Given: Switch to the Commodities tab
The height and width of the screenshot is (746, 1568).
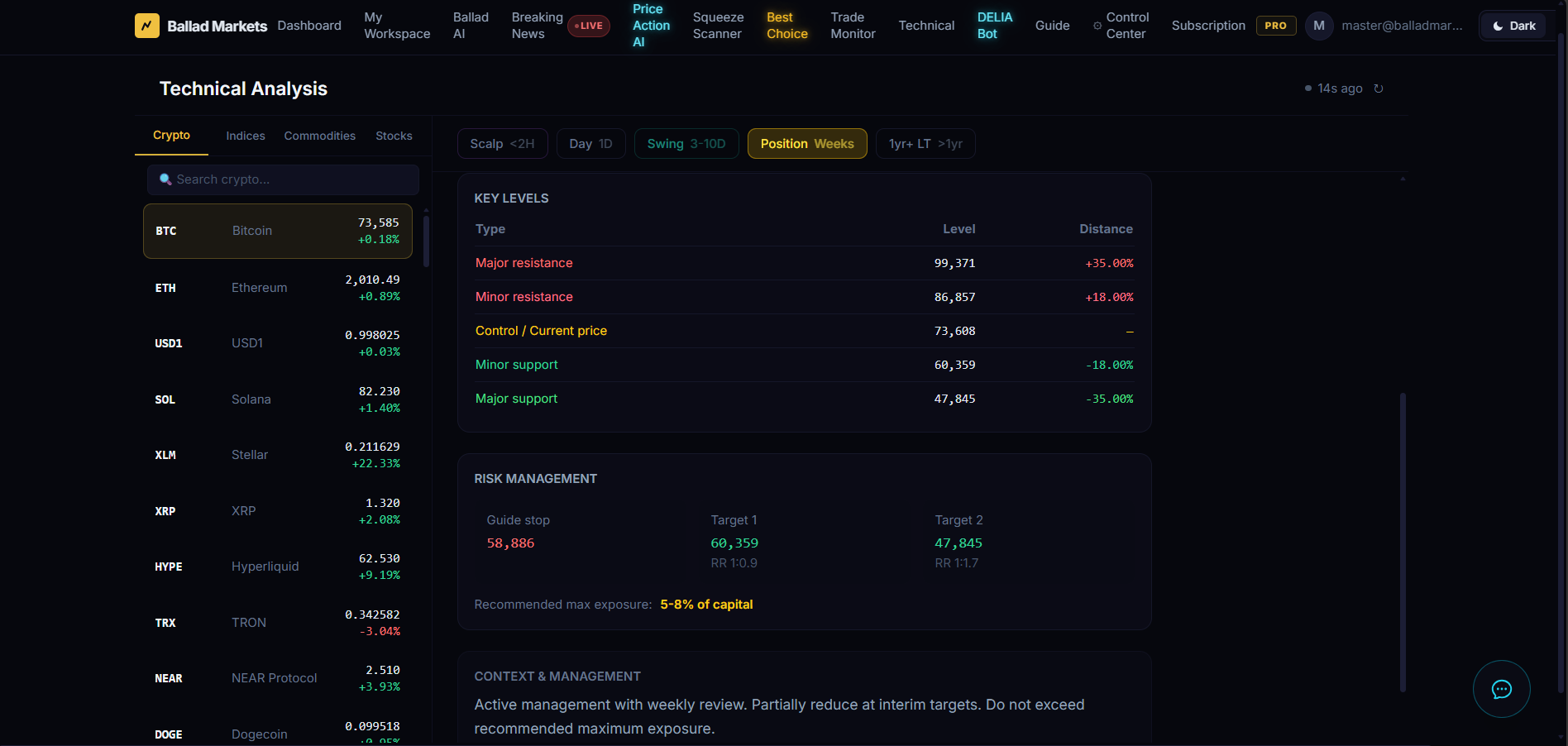Looking at the screenshot, I should [x=319, y=136].
